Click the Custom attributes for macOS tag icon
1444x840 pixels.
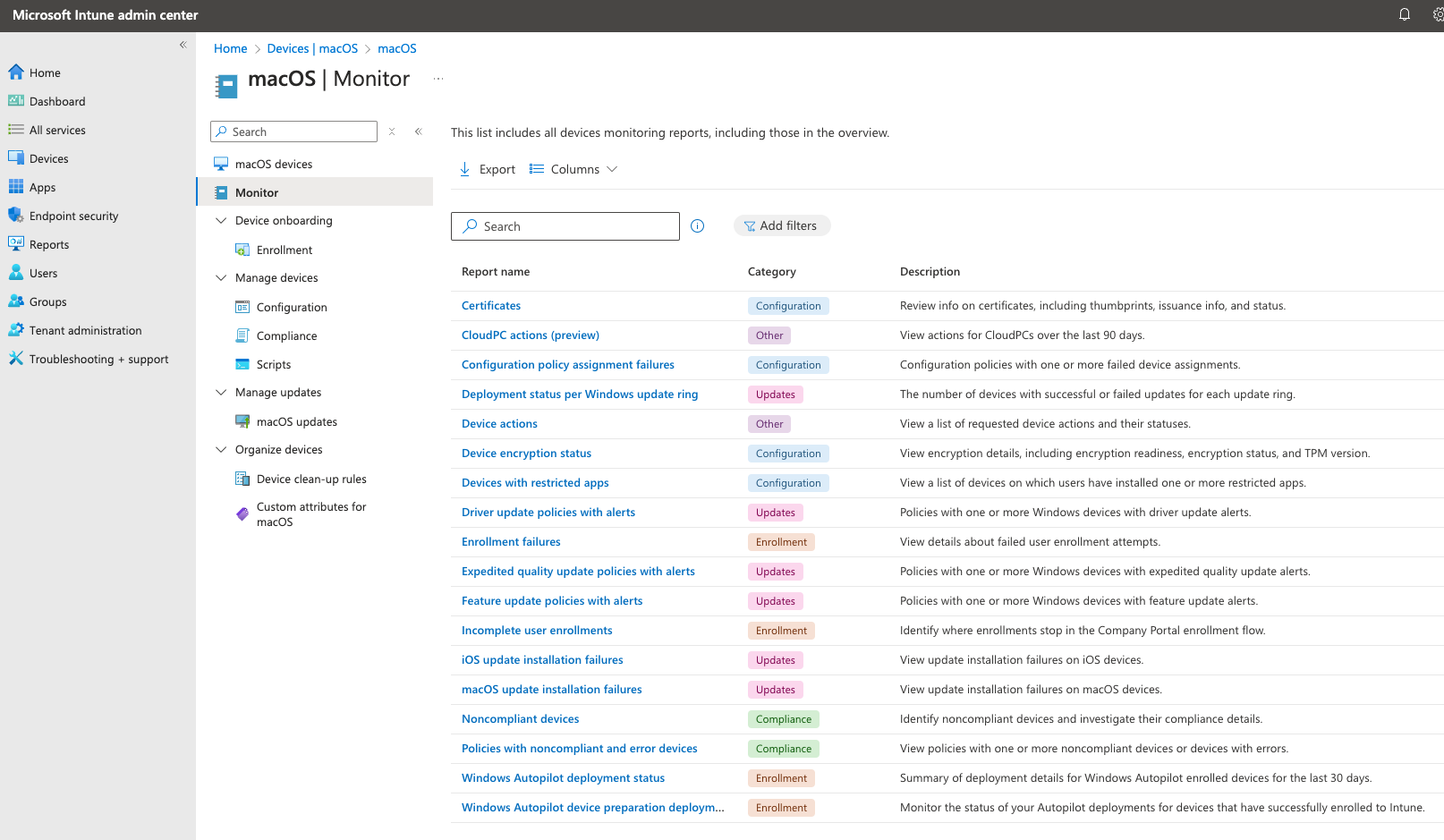tap(242, 514)
